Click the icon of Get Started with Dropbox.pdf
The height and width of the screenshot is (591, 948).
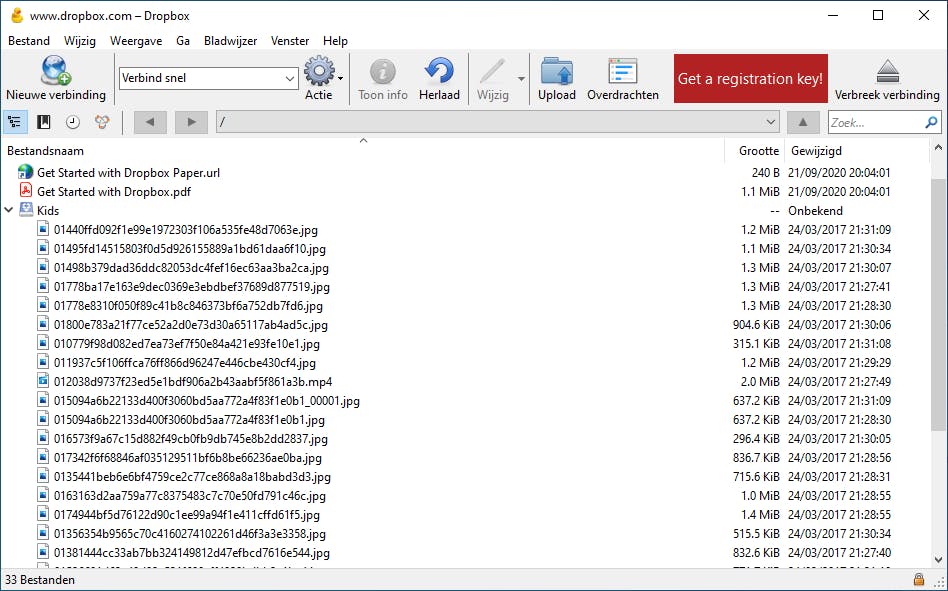(26, 190)
